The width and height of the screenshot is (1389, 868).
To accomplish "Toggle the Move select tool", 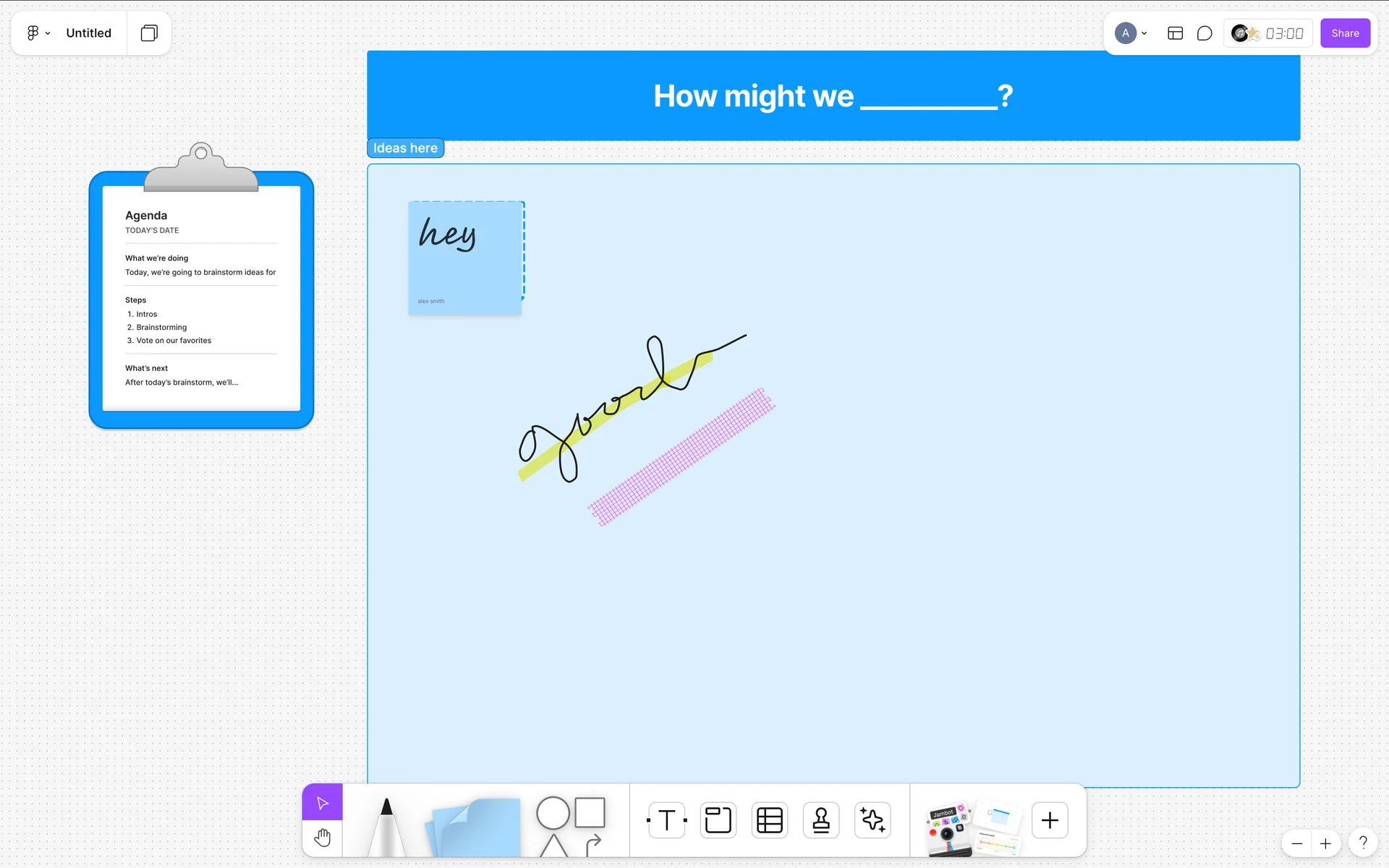I will point(323,803).
